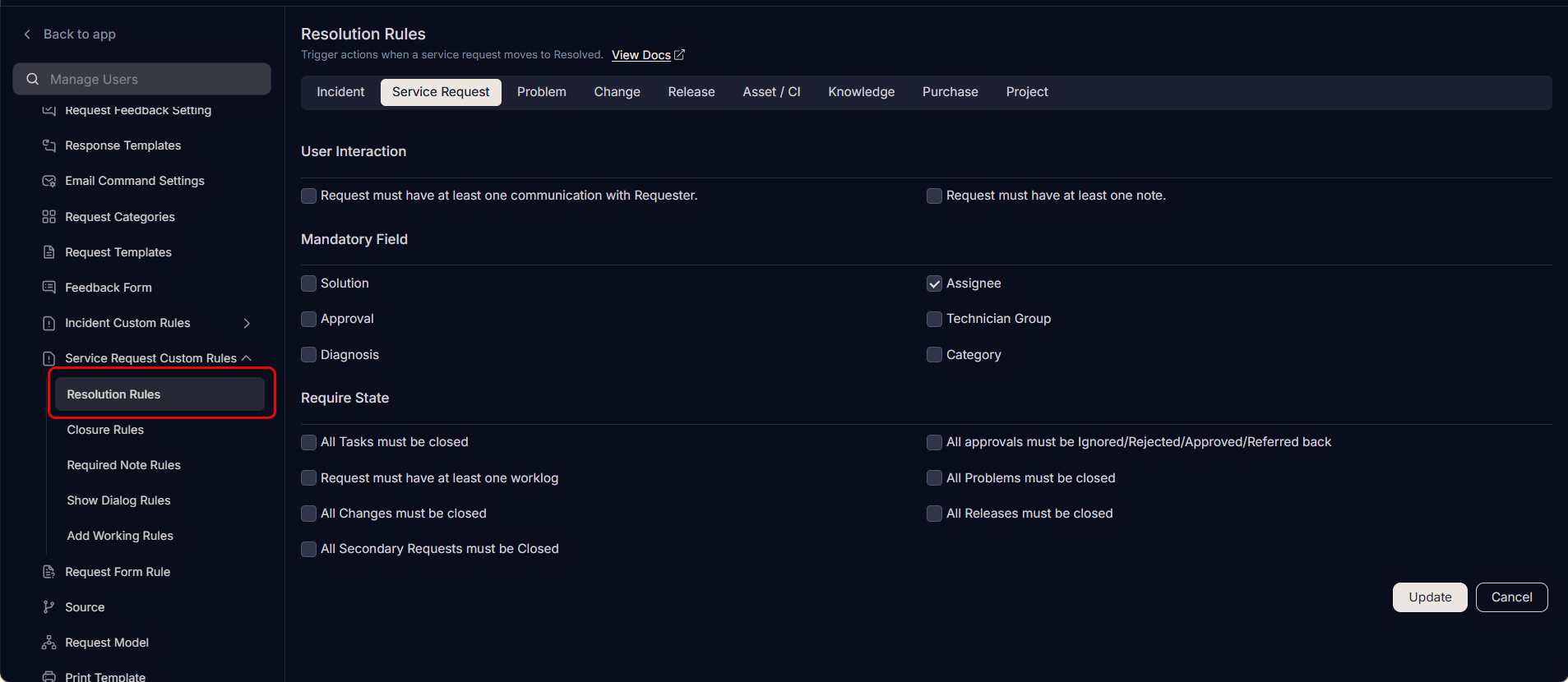Go back via Back to app link

(79, 35)
